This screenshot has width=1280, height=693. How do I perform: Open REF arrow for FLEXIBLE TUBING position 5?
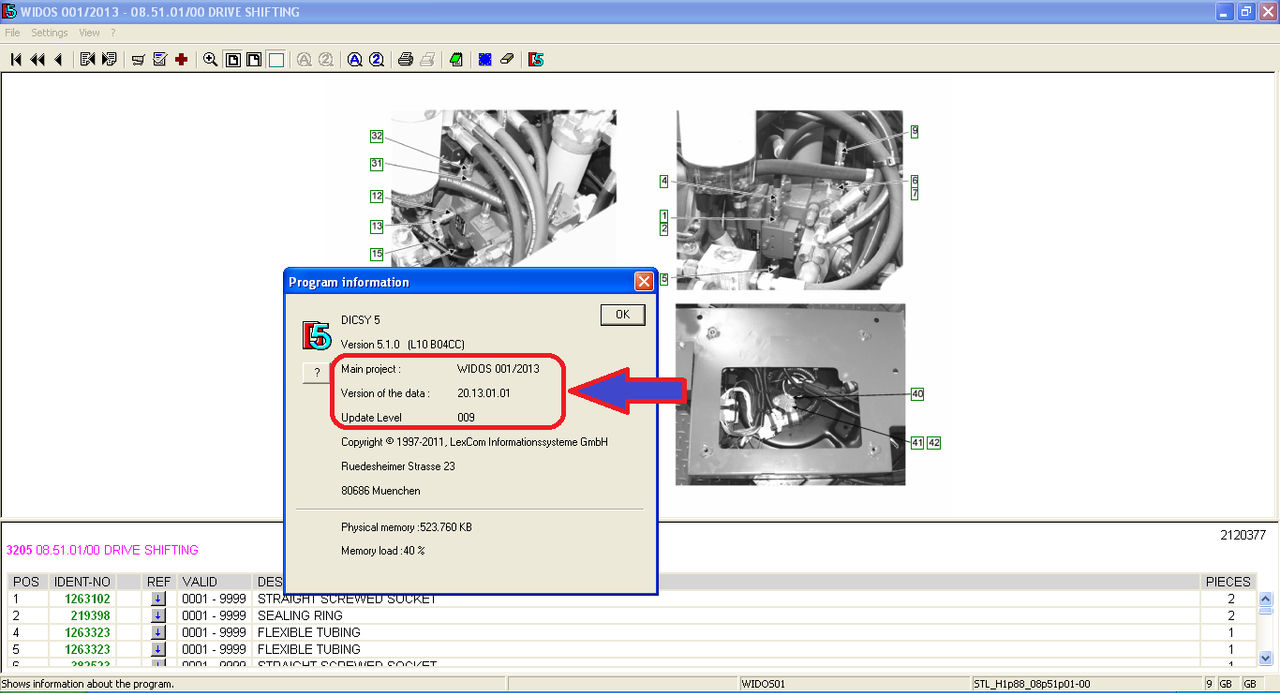(158, 650)
